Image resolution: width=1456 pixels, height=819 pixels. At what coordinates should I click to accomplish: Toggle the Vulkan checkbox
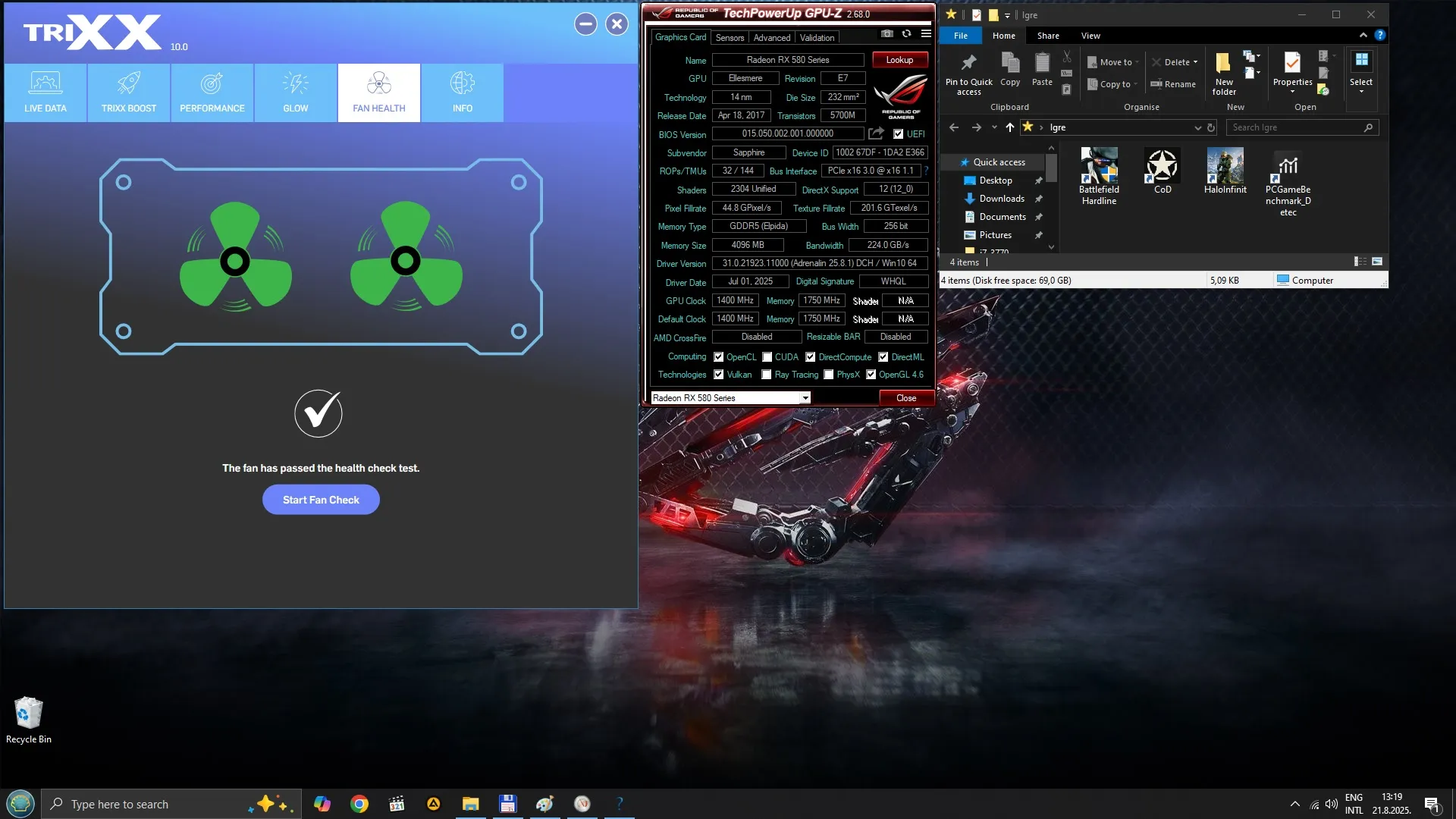(718, 375)
